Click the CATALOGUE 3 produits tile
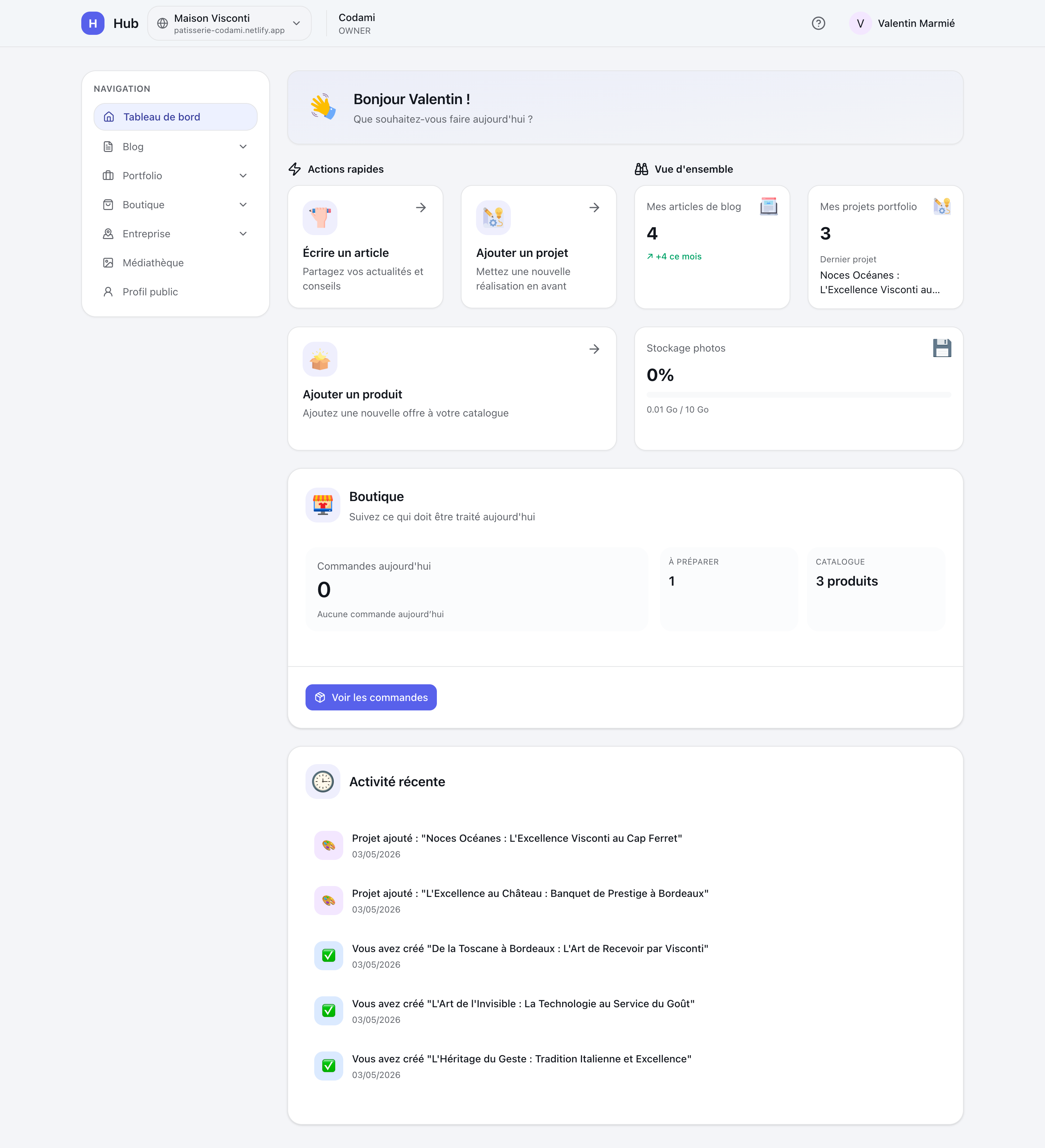 pyautogui.click(x=876, y=589)
